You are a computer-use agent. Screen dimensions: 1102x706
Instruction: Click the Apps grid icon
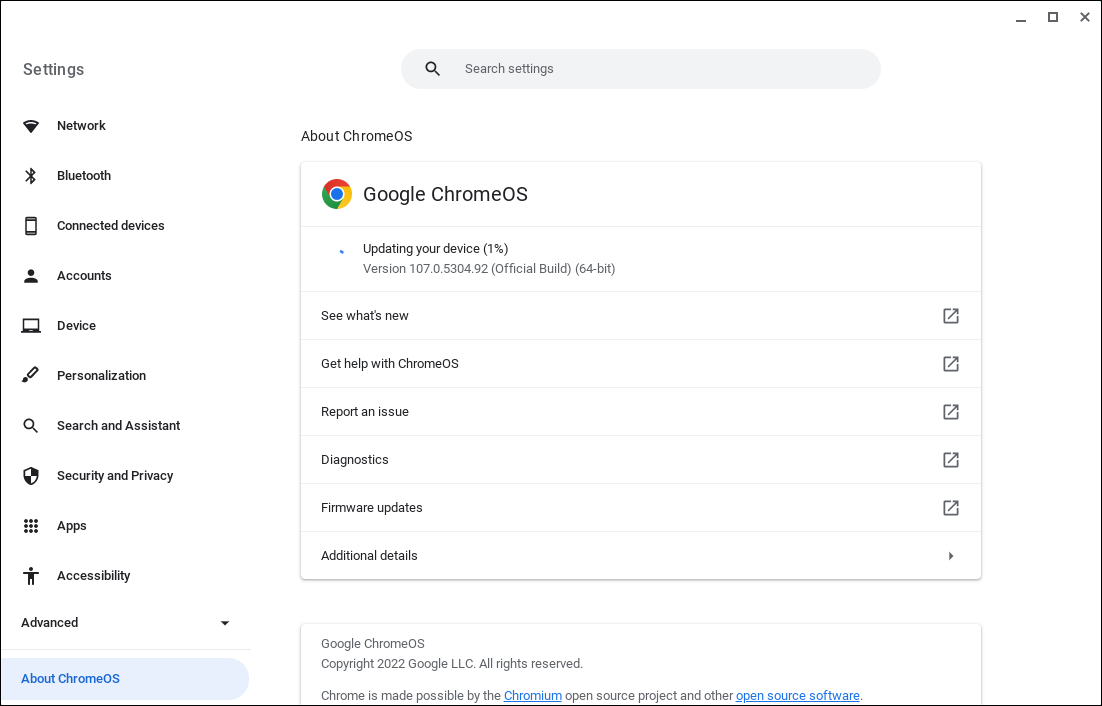[x=31, y=525]
